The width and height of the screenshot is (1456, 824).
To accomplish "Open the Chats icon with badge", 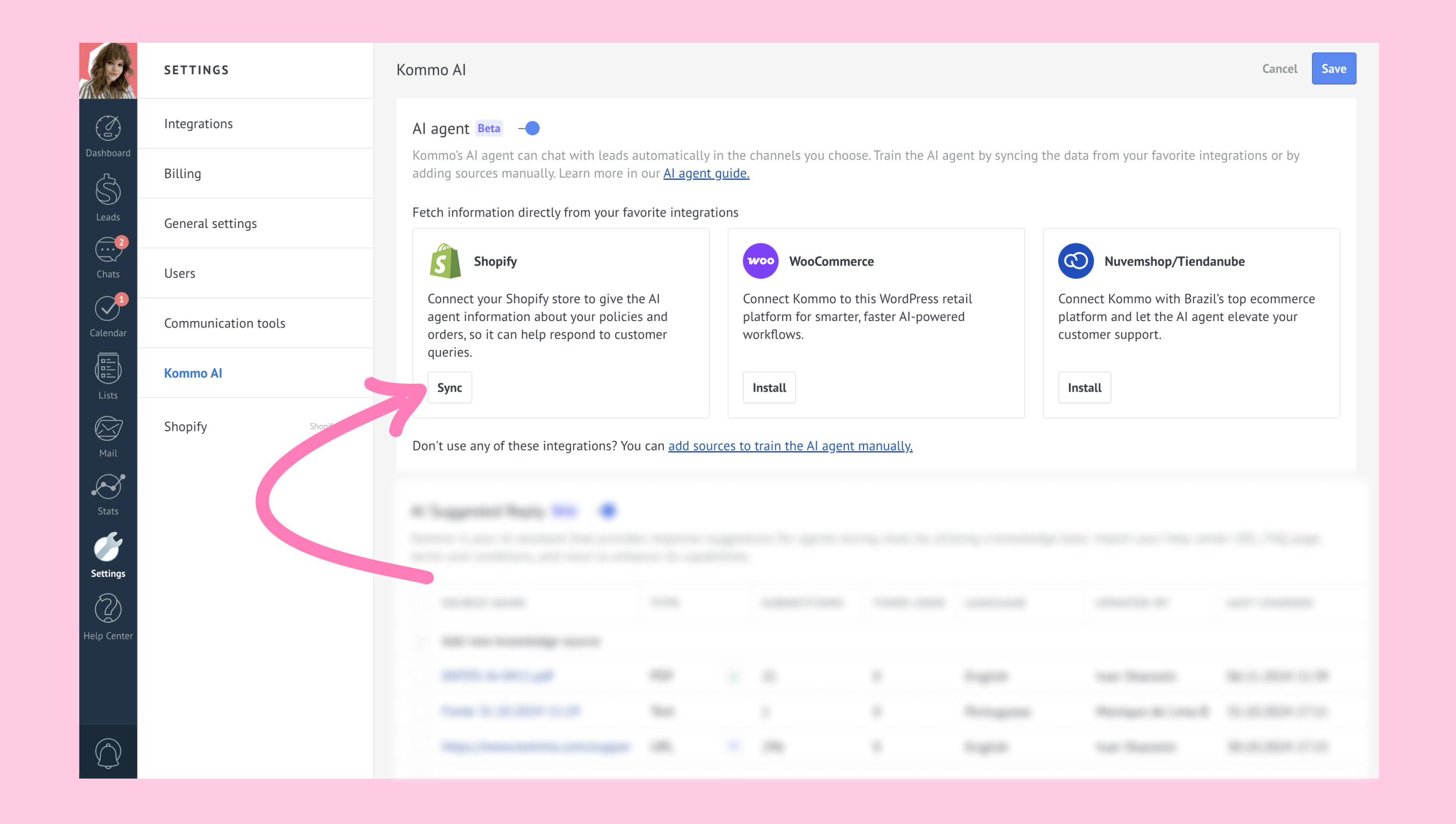I will pos(108,249).
